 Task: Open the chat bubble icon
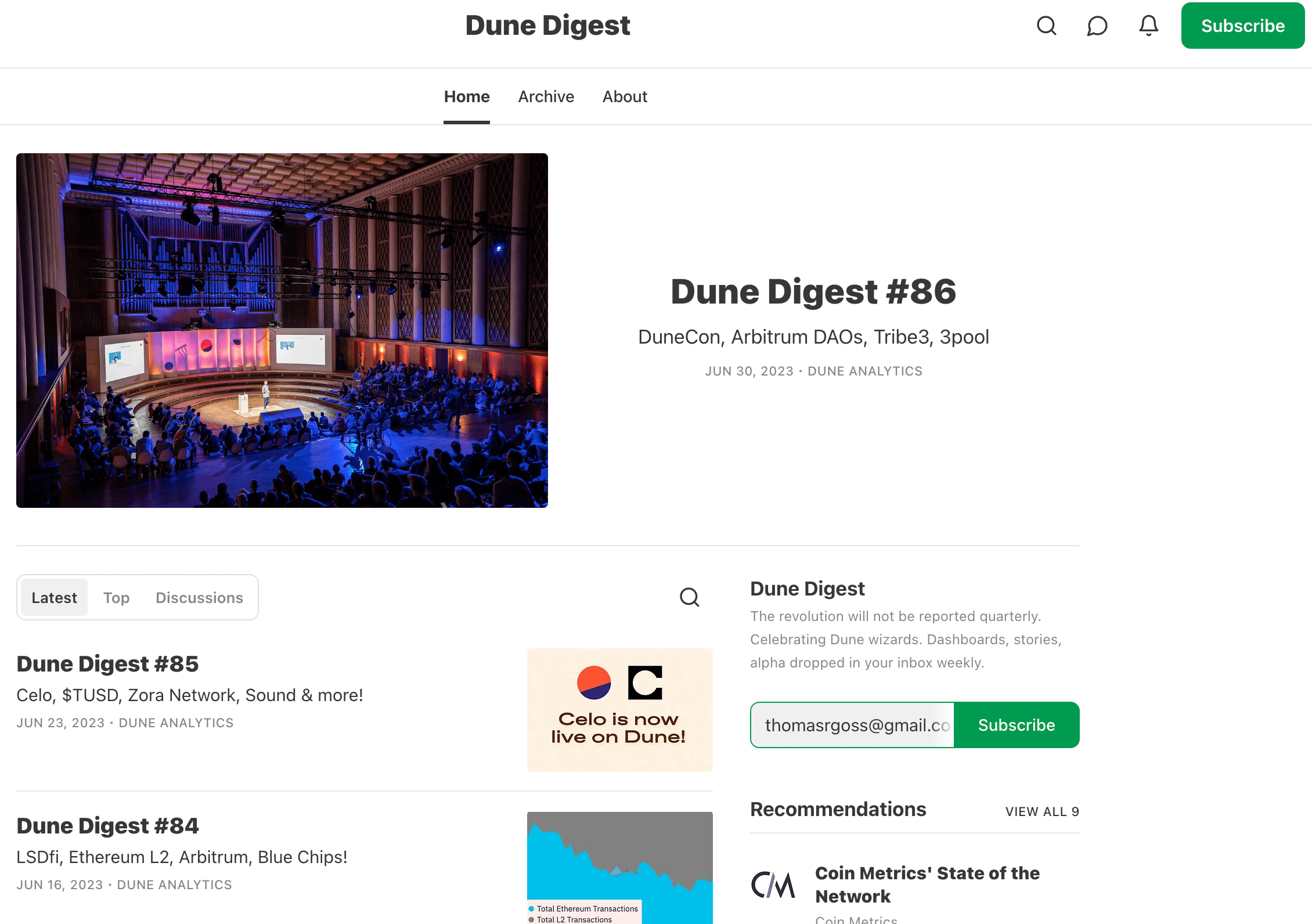(1097, 26)
